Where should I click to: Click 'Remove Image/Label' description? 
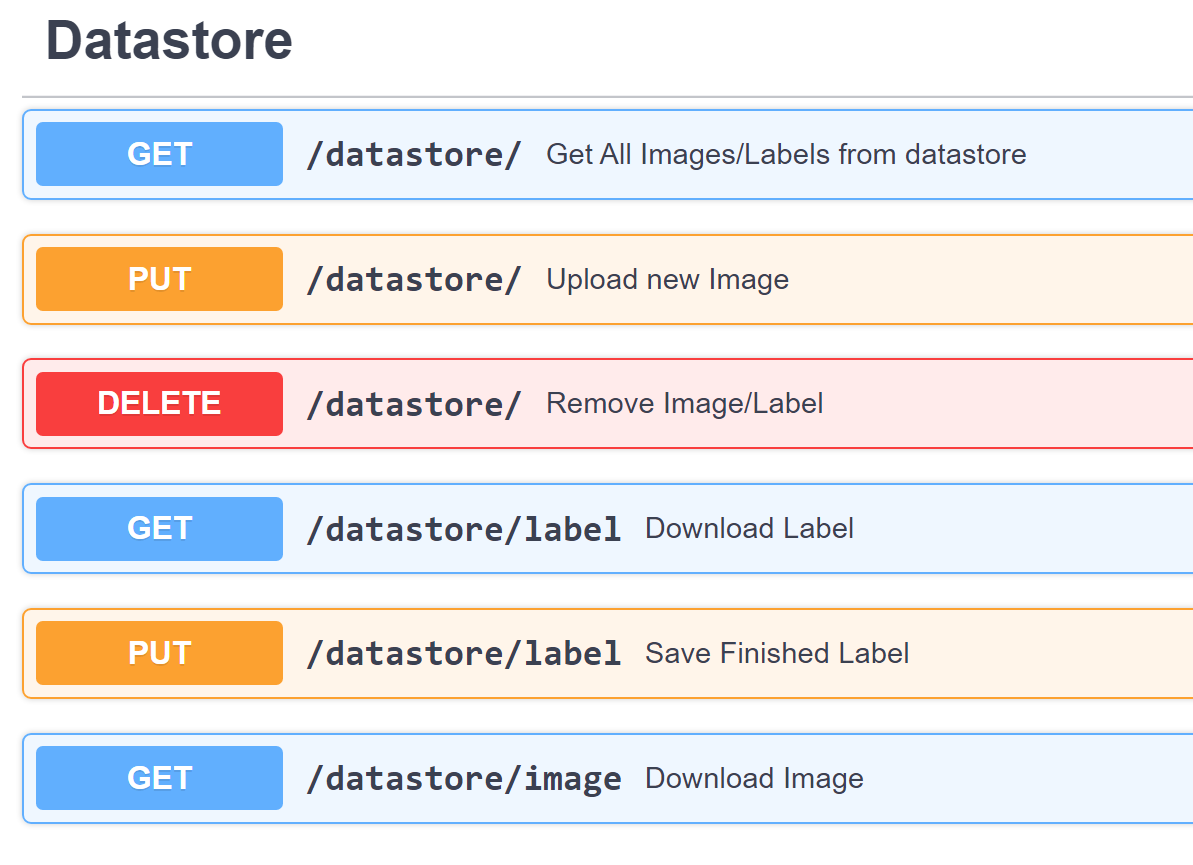tap(684, 403)
